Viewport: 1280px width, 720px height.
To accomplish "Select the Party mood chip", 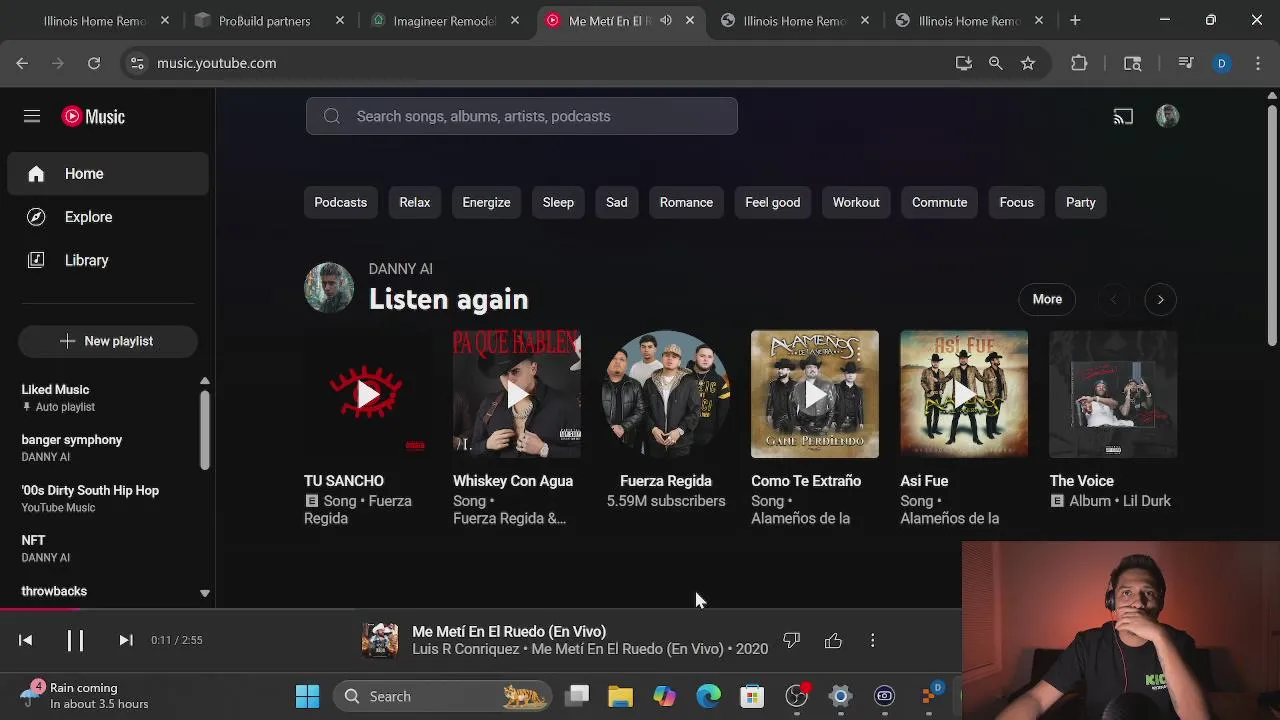I will click(x=1081, y=202).
